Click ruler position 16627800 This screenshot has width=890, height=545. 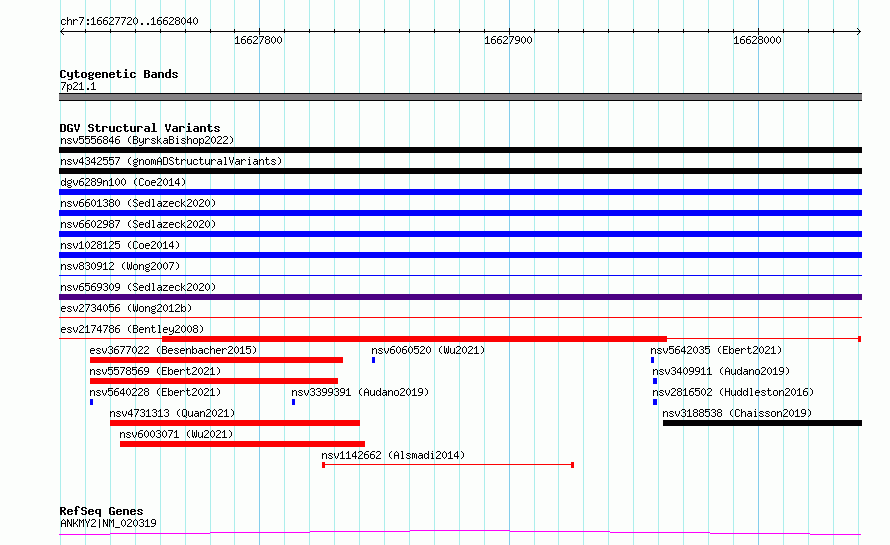pos(258,40)
